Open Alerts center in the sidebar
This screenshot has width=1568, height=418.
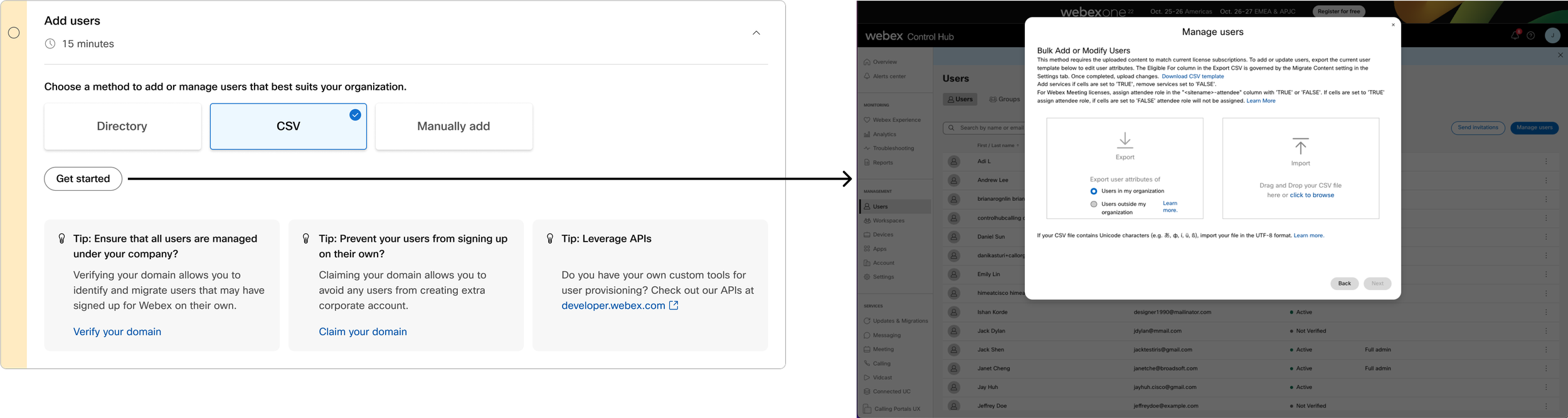point(884,77)
